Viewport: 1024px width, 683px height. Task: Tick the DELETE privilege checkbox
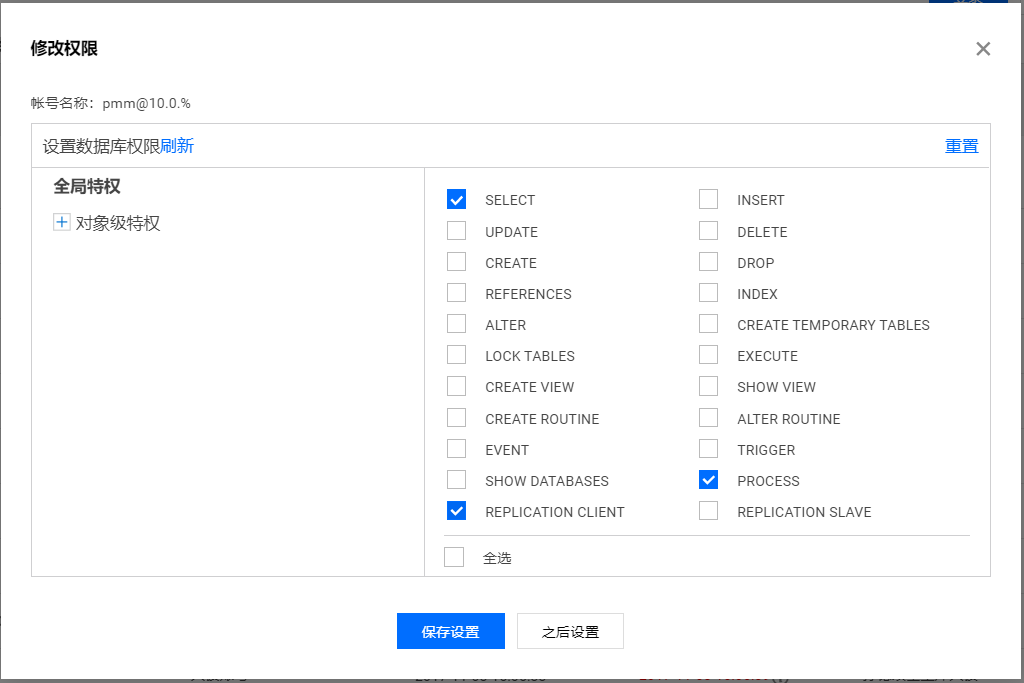709,231
